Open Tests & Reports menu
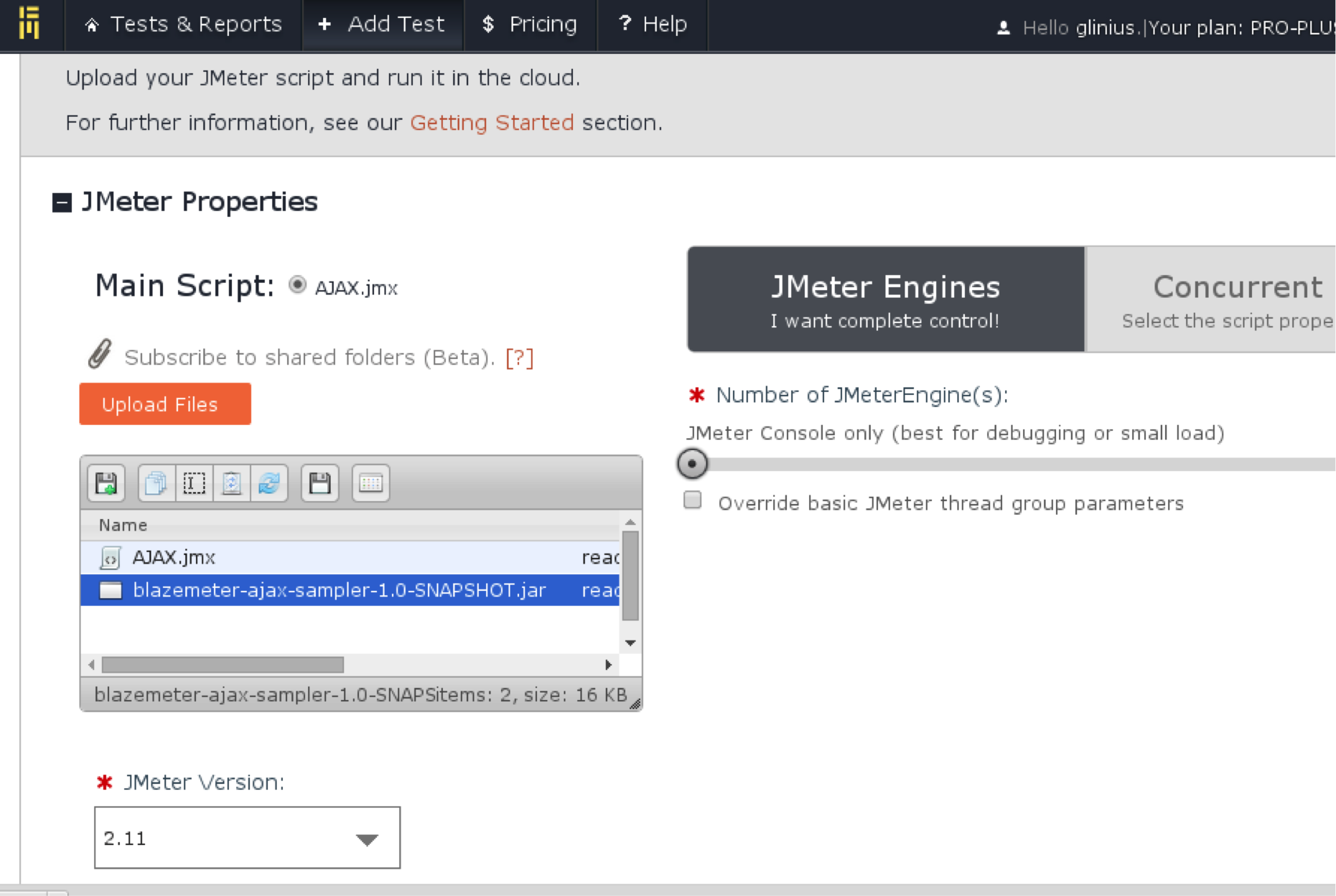This screenshot has width=1336, height=896. pyautogui.click(x=183, y=25)
